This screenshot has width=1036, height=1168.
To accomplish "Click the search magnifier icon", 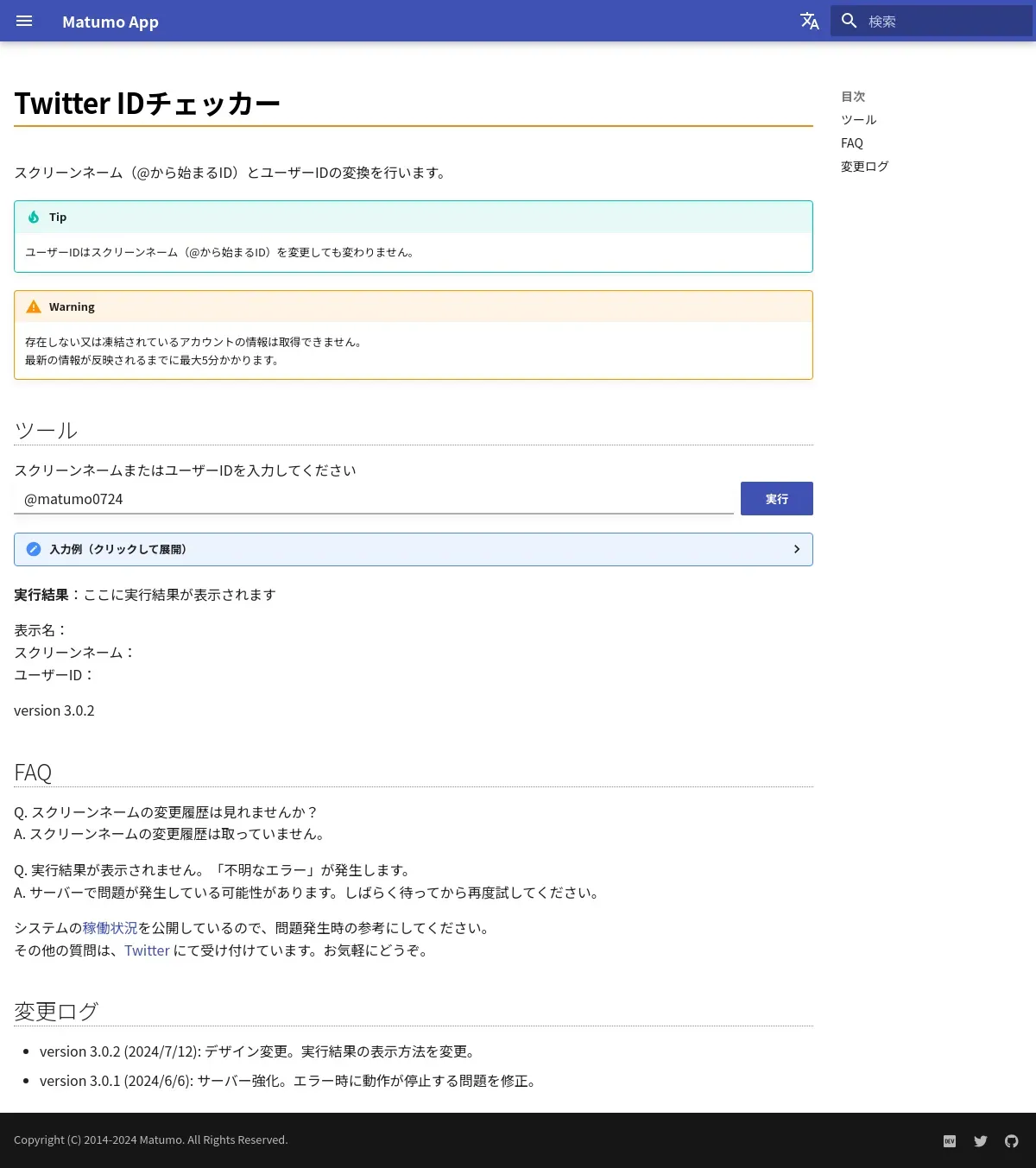I will (x=850, y=21).
